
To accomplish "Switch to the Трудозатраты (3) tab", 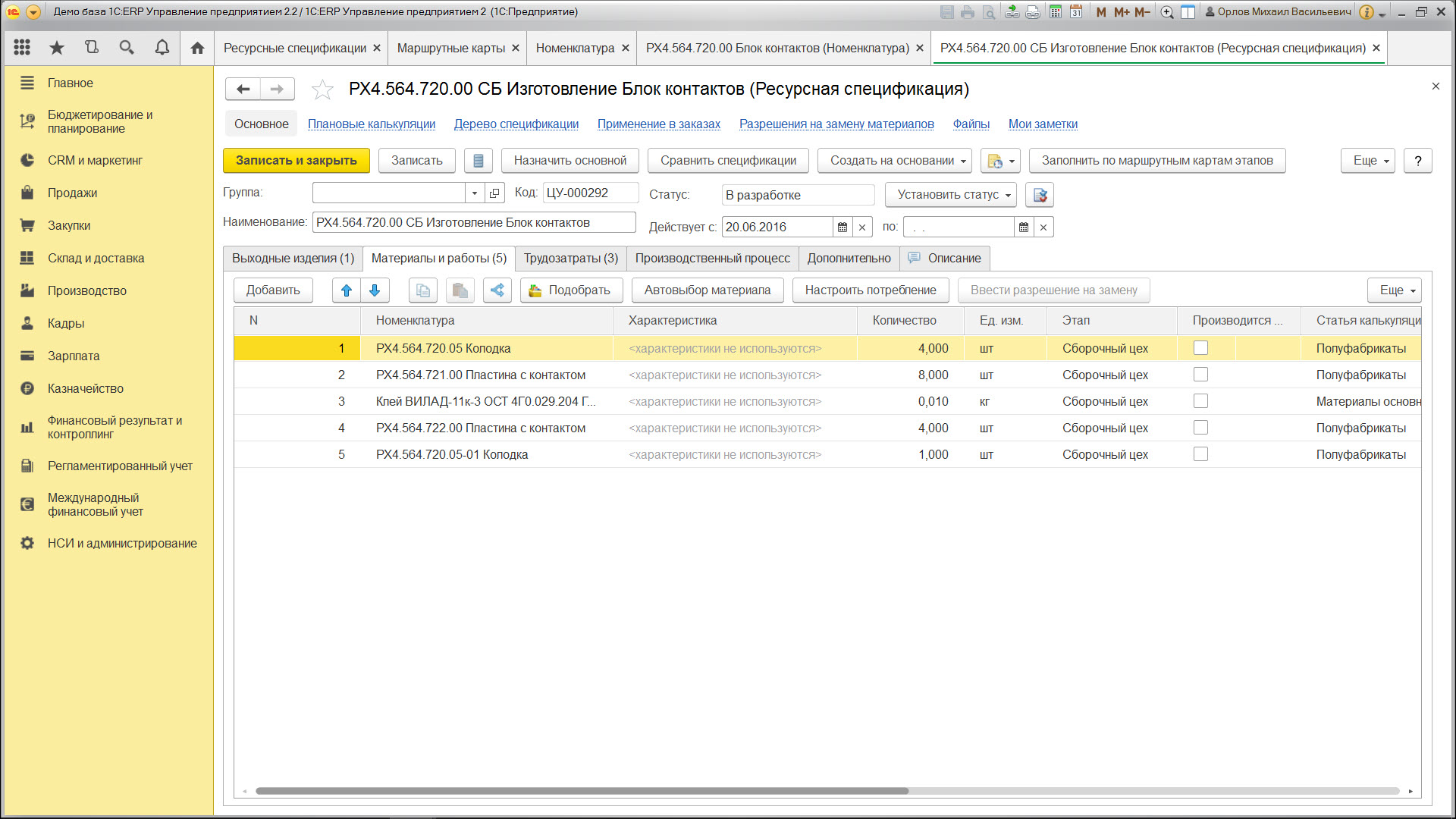I will click(x=570, y=259).
